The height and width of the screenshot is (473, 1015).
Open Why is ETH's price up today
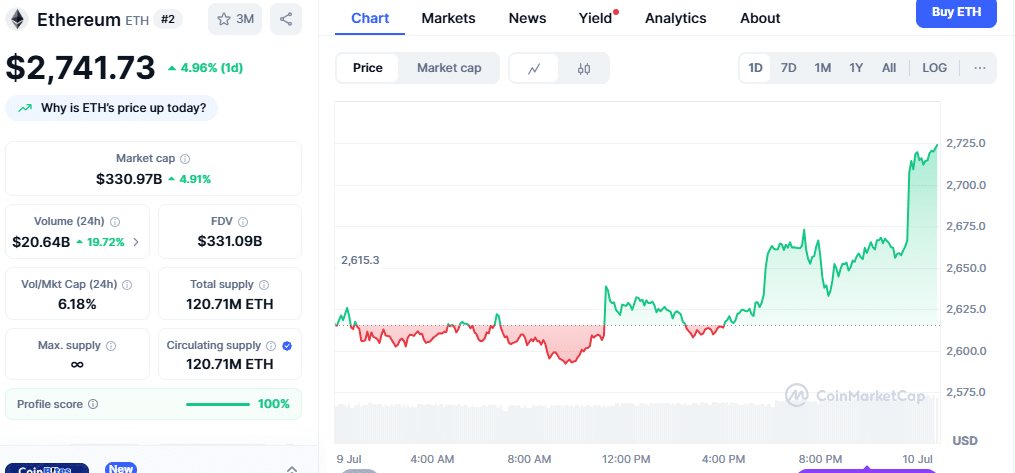tap(111, 108)
